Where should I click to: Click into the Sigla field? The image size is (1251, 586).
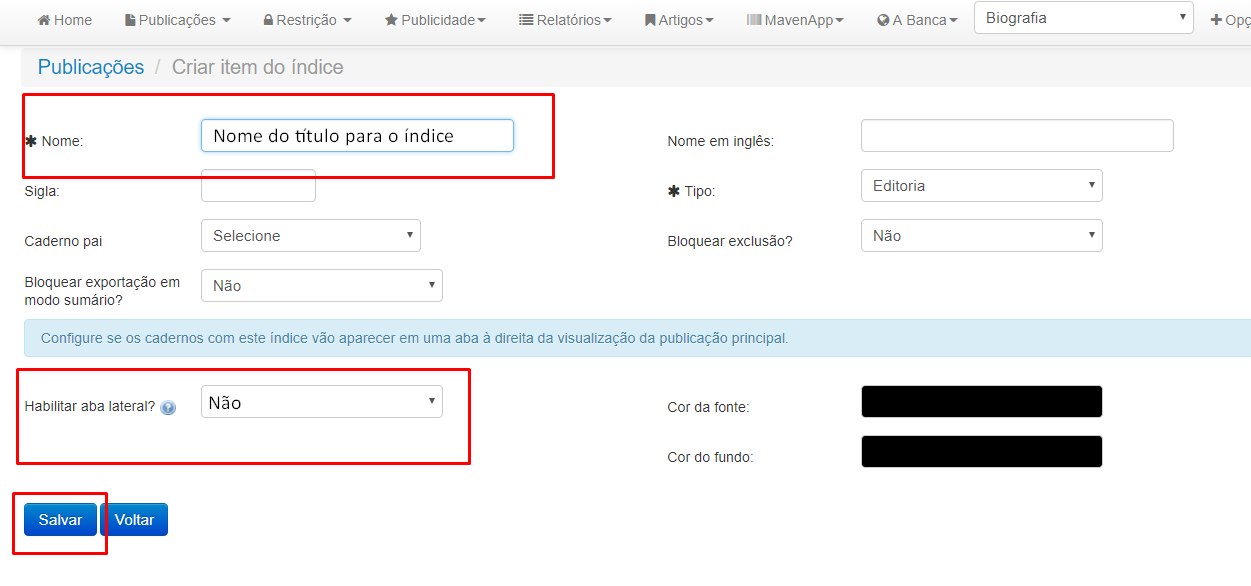(258, 186)
